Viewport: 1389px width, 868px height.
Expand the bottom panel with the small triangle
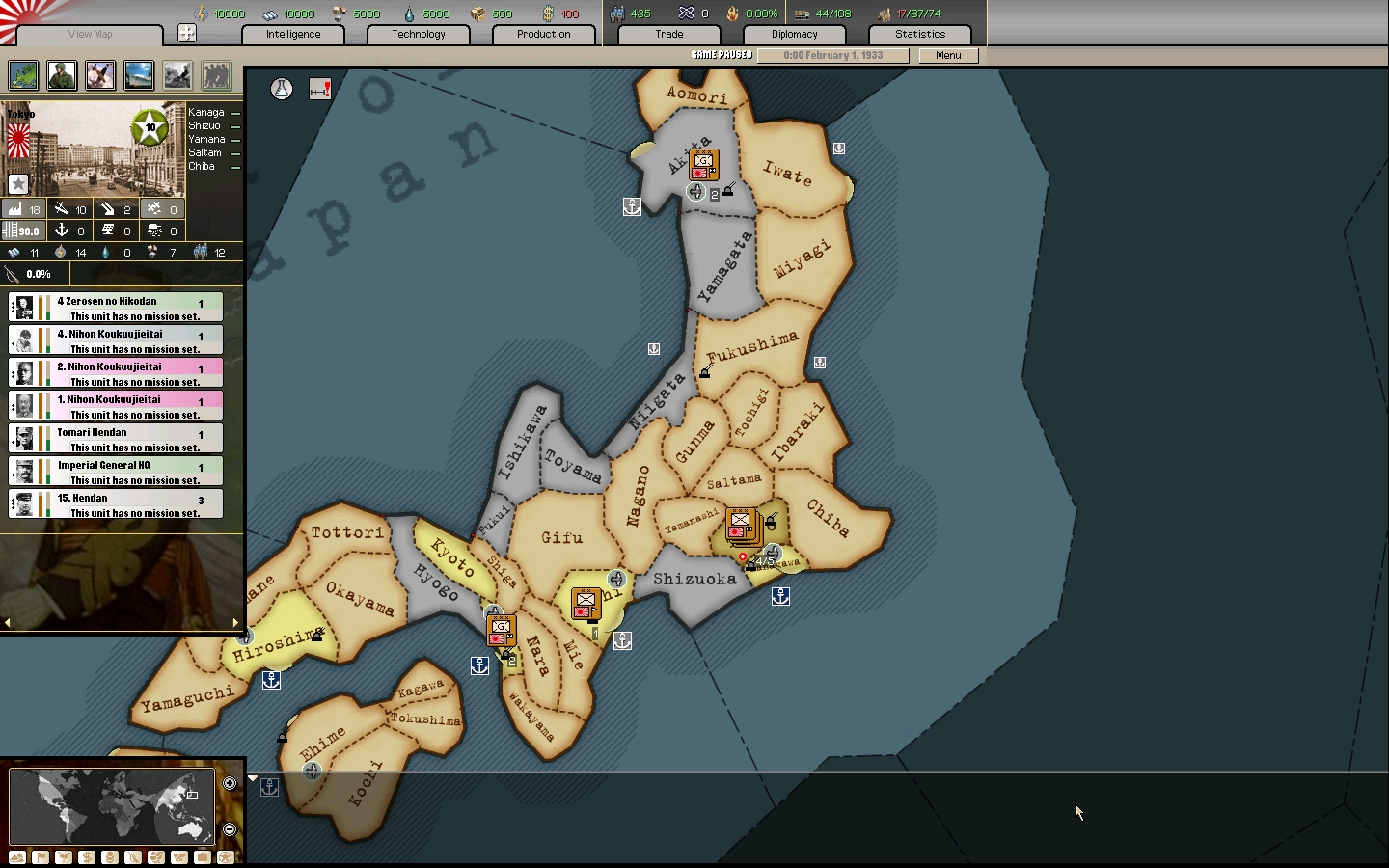[x=253, y=777]
